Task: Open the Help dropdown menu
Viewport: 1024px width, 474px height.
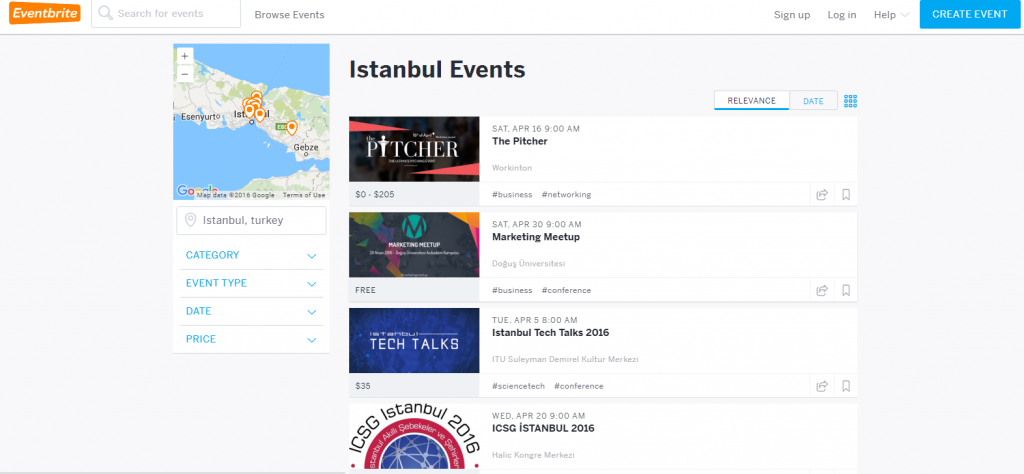Action: tap(891, 14)
